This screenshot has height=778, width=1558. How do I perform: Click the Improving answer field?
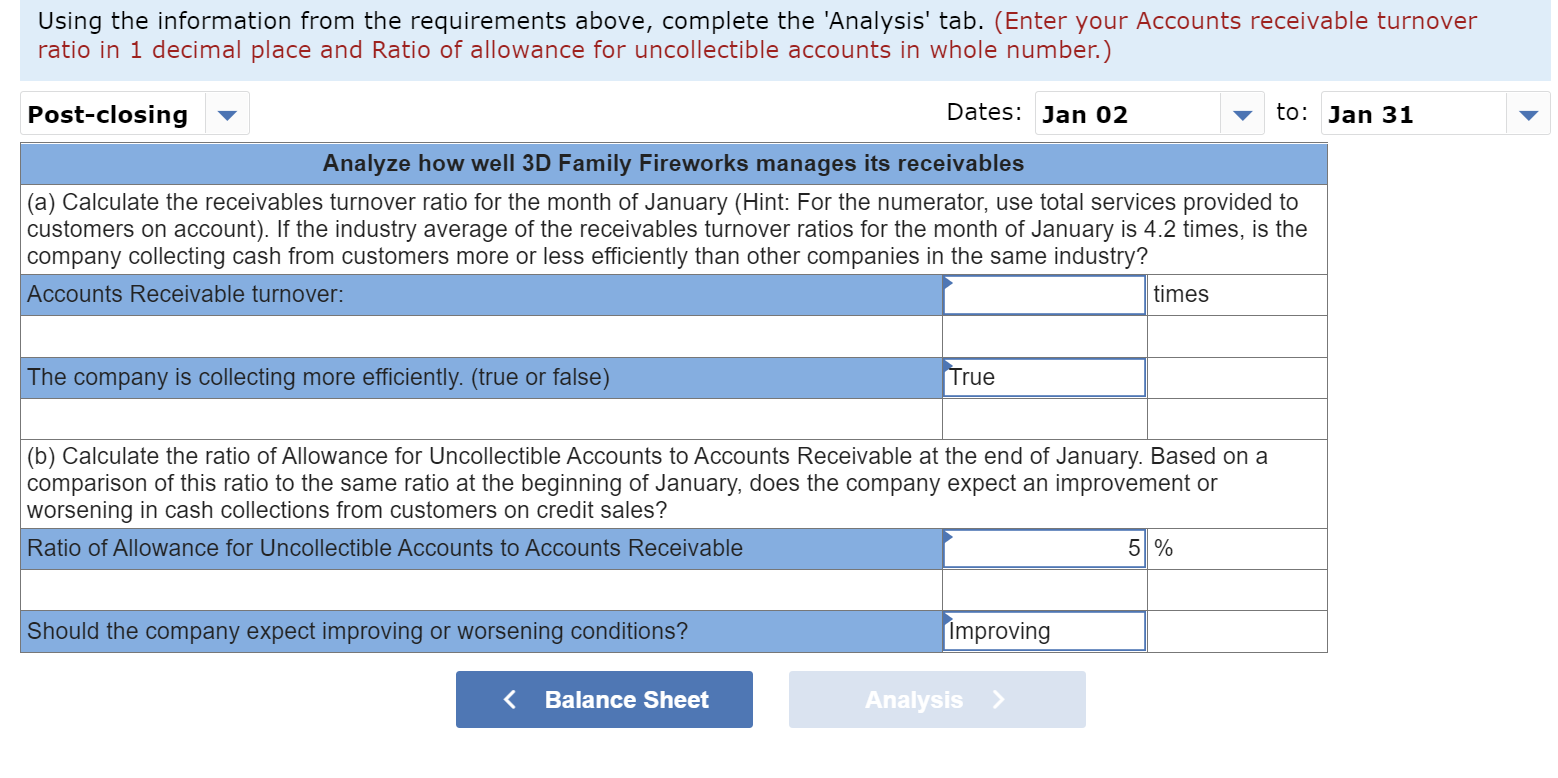(1043, 631)
